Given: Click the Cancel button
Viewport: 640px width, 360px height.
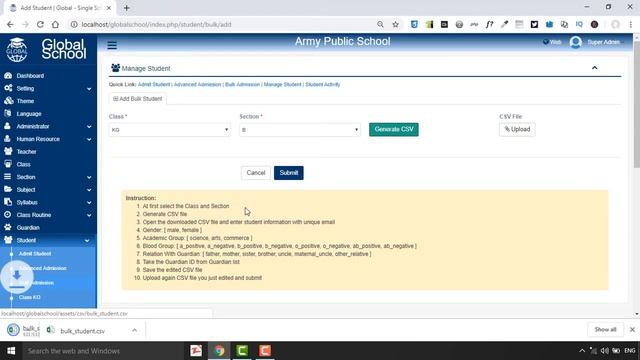Looking at the screenshot, I should [256, 173].
